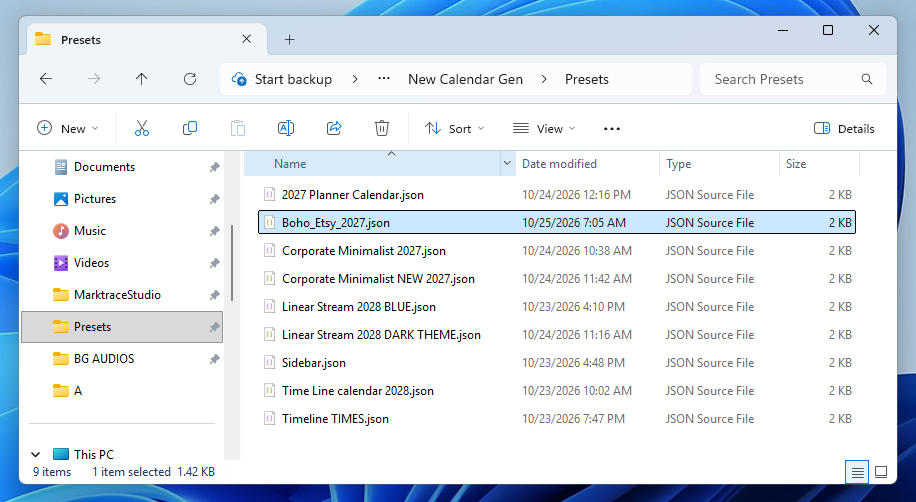Click the Presets breadcrumb segment
This screenshot has height=502, width=916.
point(587,79)
